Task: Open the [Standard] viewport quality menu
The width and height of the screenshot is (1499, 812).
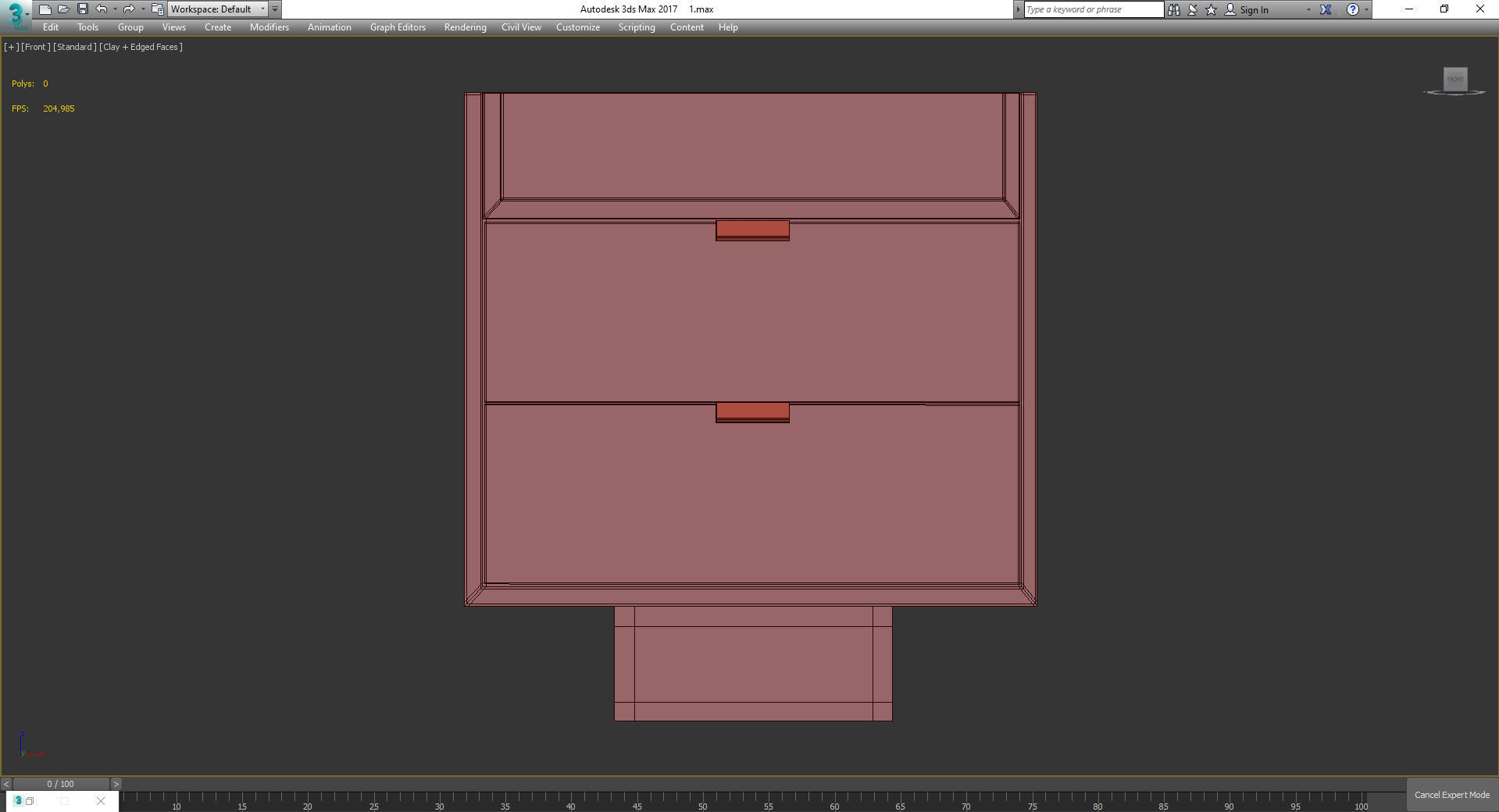Action: coord(75,47)
